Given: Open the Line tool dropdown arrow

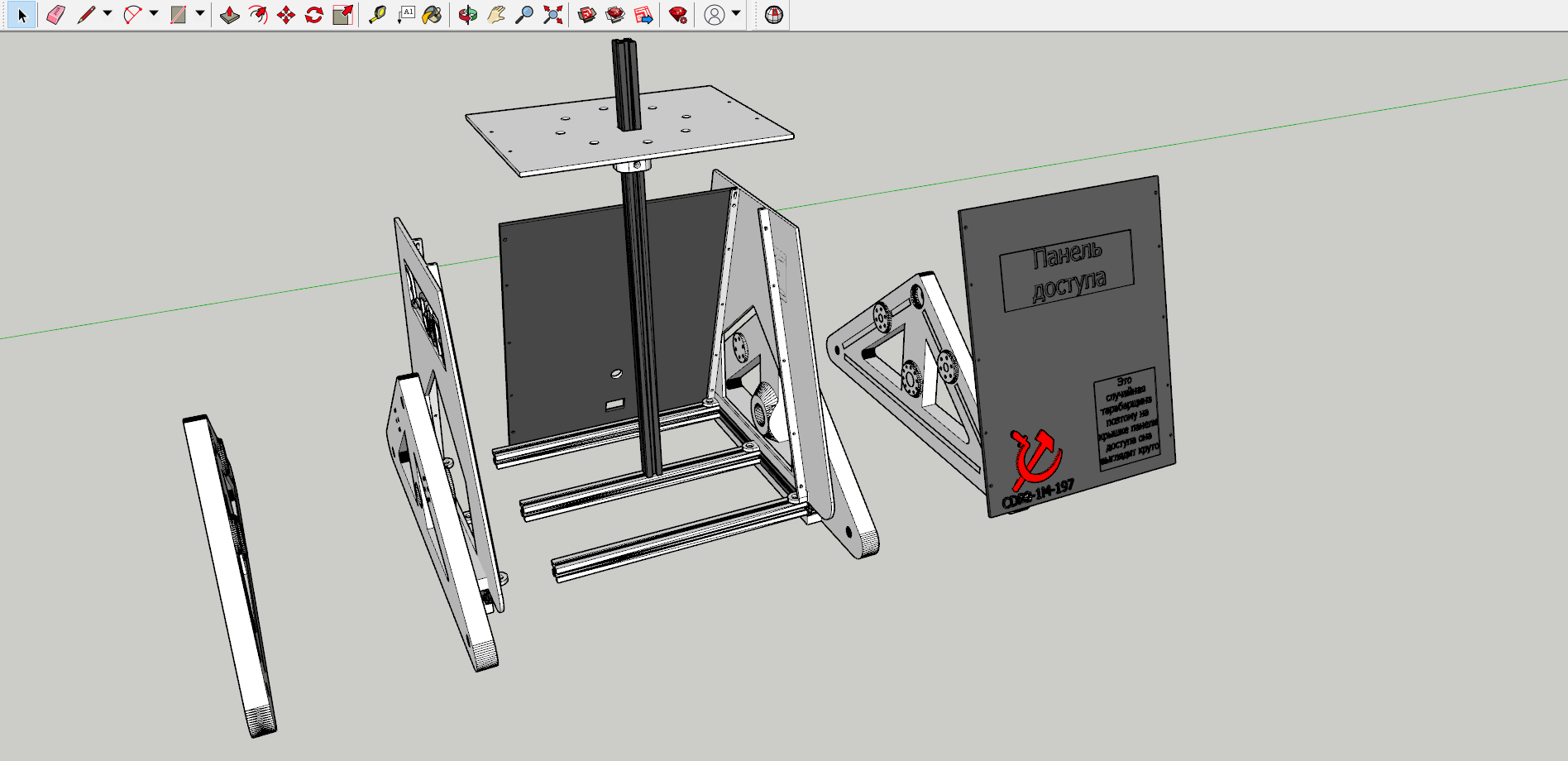Looking at the screenshot, I should point(108,13).
